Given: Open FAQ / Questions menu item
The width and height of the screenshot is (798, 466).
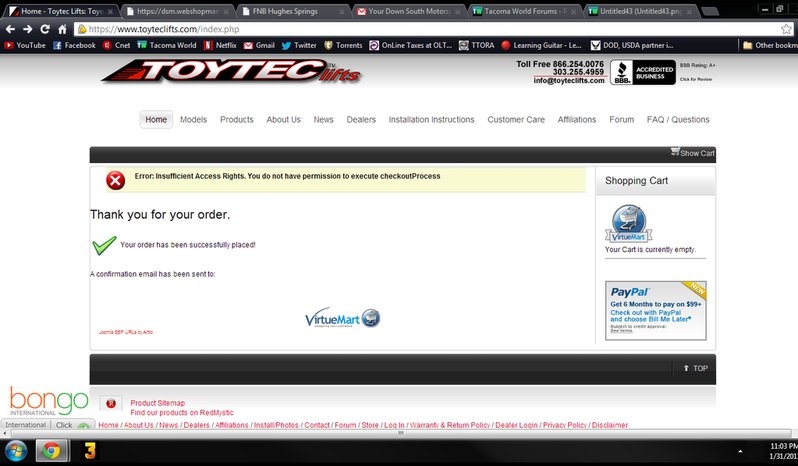Looking at the screenshot, I should point(678,120).
